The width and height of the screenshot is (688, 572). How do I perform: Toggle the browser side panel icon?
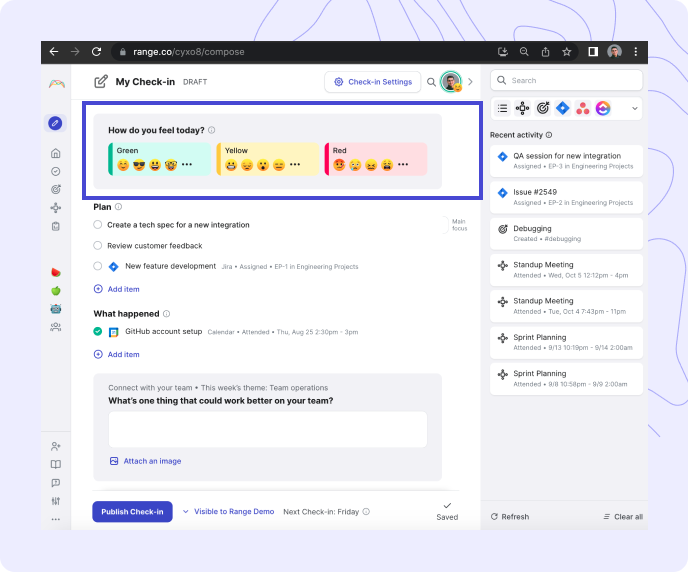(593, 52)
